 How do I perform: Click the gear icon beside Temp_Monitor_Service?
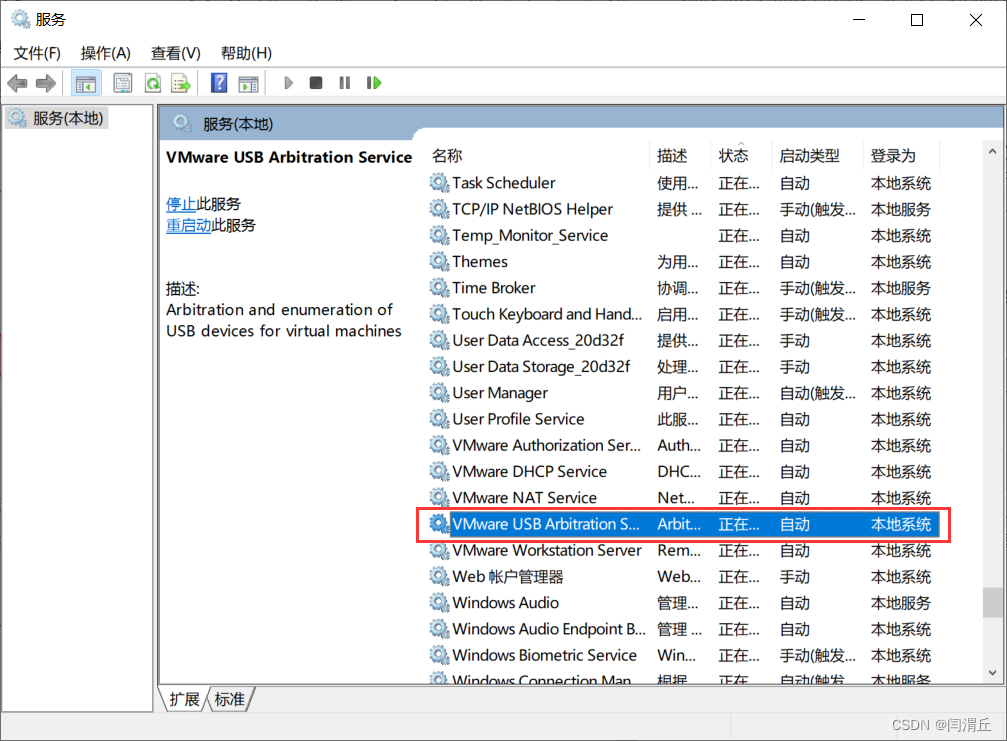(439, 235)
